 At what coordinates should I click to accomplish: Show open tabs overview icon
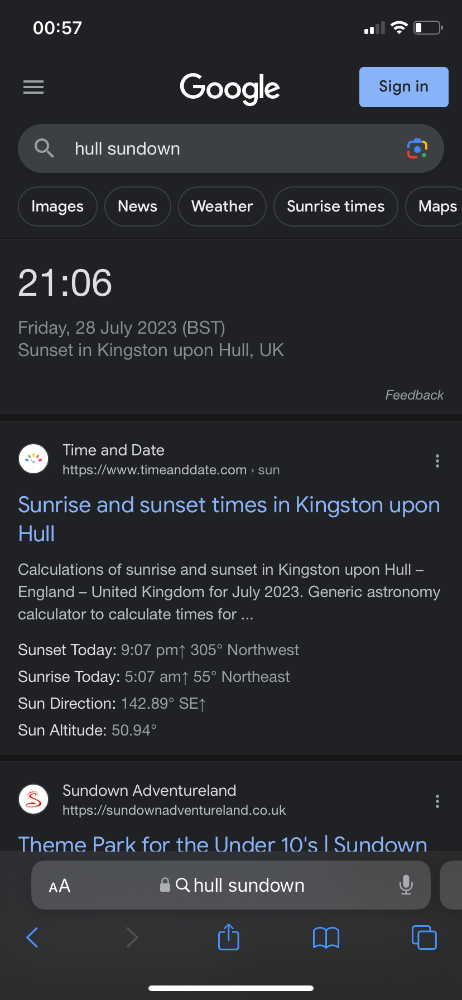[424, 938]
